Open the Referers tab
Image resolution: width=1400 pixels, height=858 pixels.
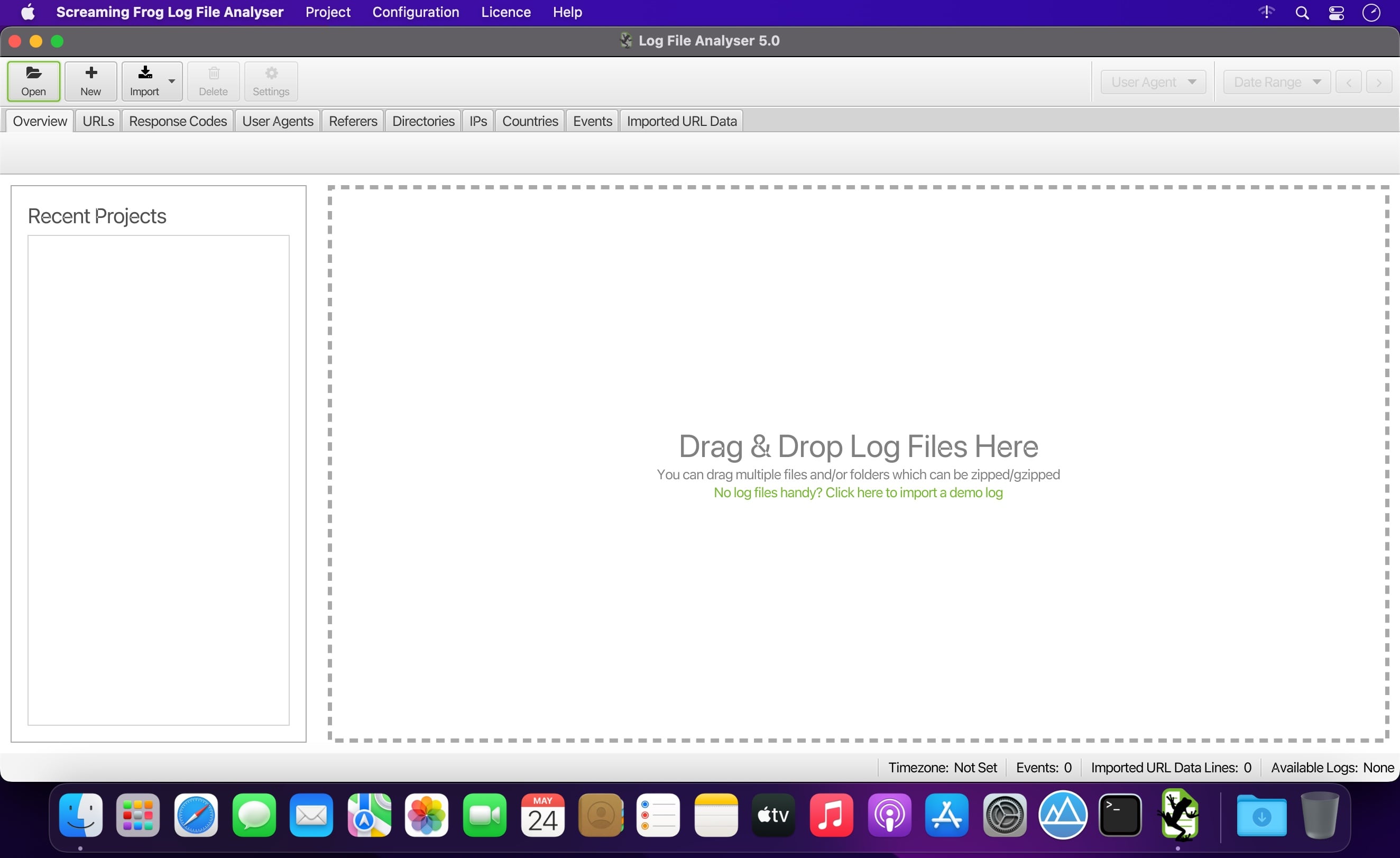pyautogui.click(x=353, y=121)
